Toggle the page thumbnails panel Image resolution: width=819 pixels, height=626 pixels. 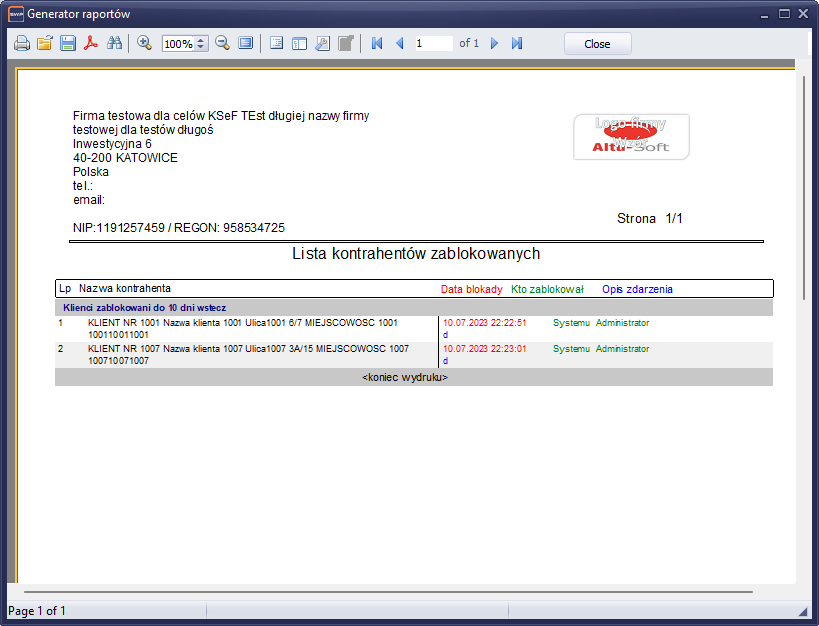click(299, 44)
